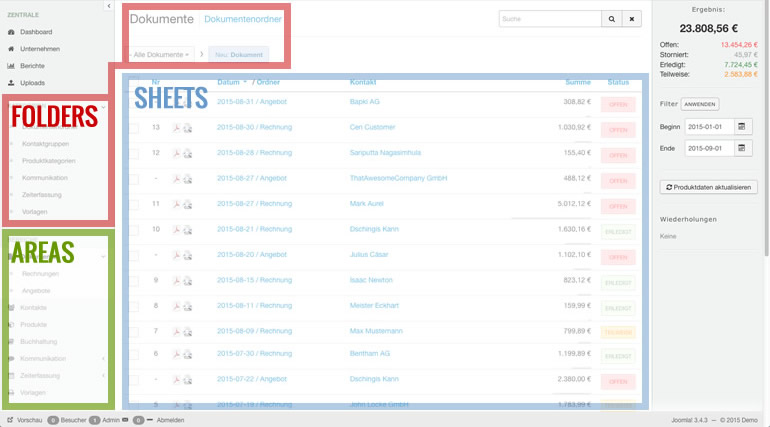Click print icon in Isaac Newton row
The image size is (770, 427).
point(188,281)
